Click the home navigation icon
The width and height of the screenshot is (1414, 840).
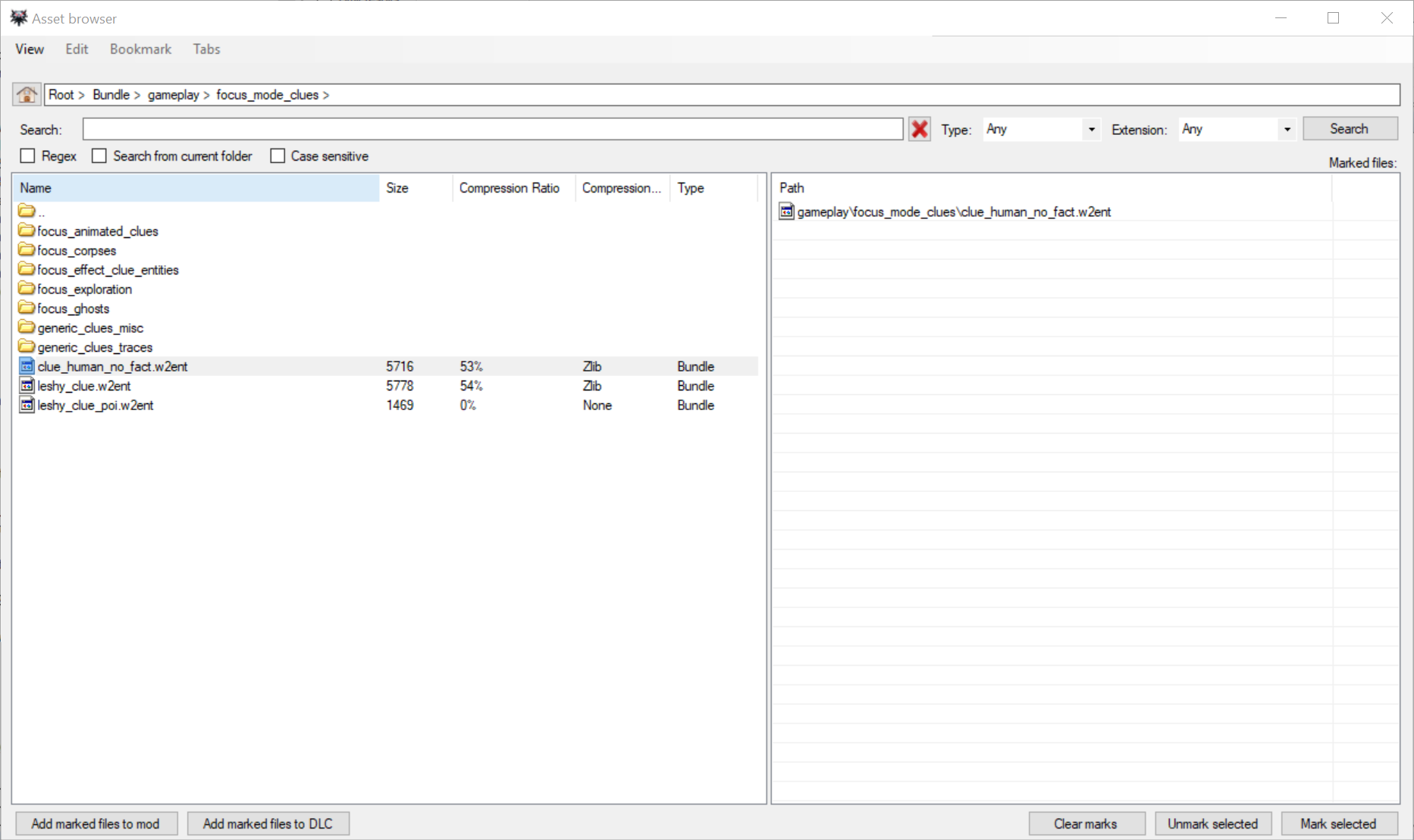tap(26, 94)
